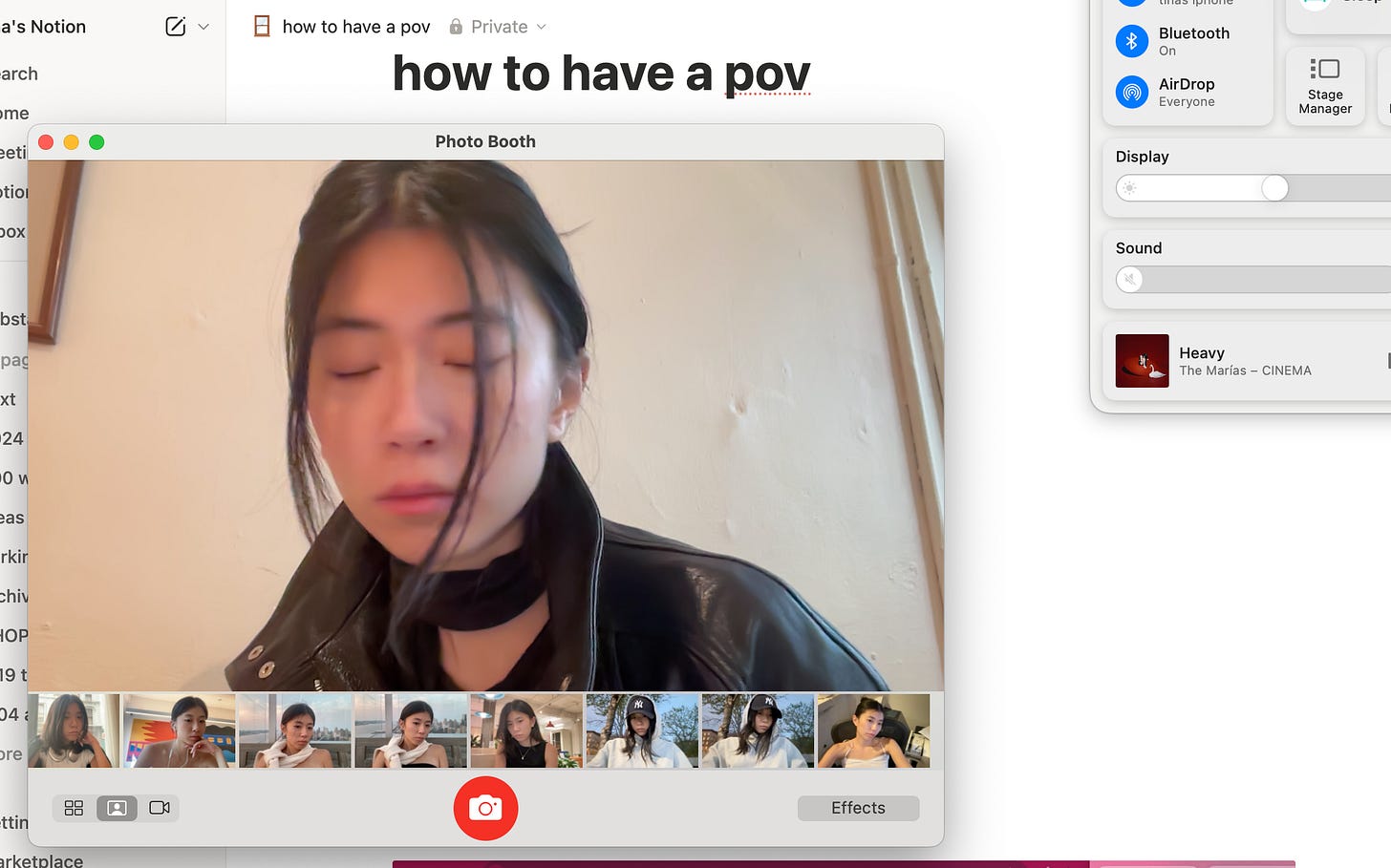Click the Display label in Control Center
Screen dimensions: 1391x868
(1143, 157)
